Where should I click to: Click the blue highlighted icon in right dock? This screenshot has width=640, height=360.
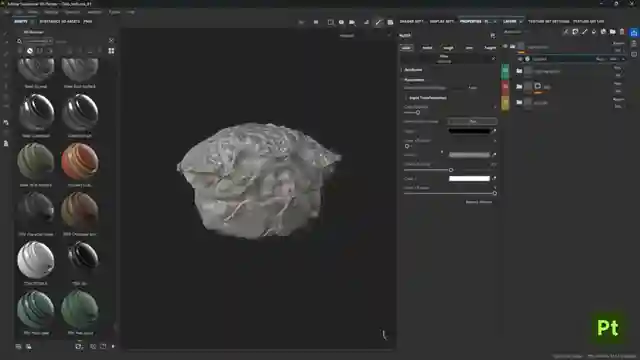tap(634, 33)
